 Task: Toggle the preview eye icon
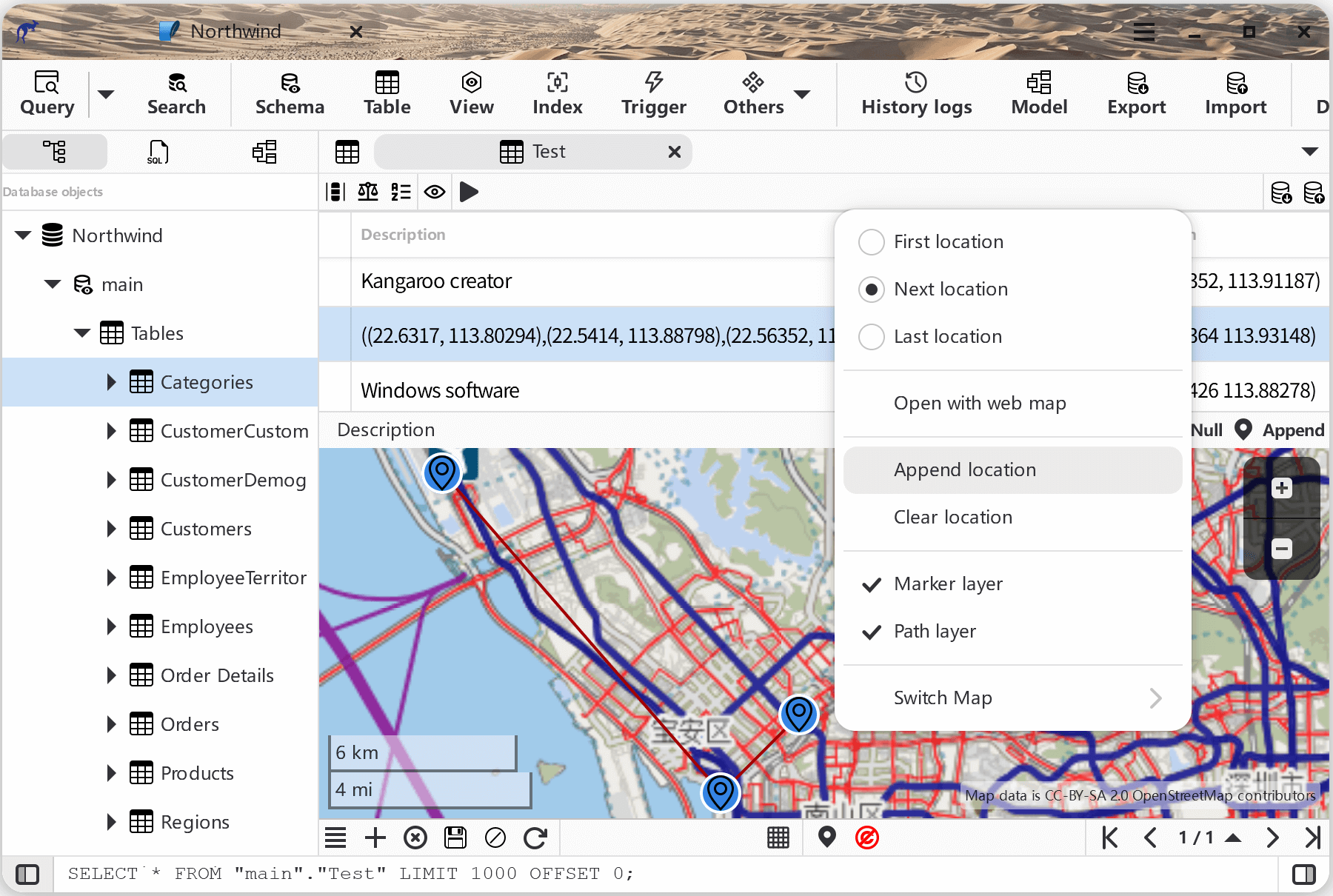tap(435, 192)
